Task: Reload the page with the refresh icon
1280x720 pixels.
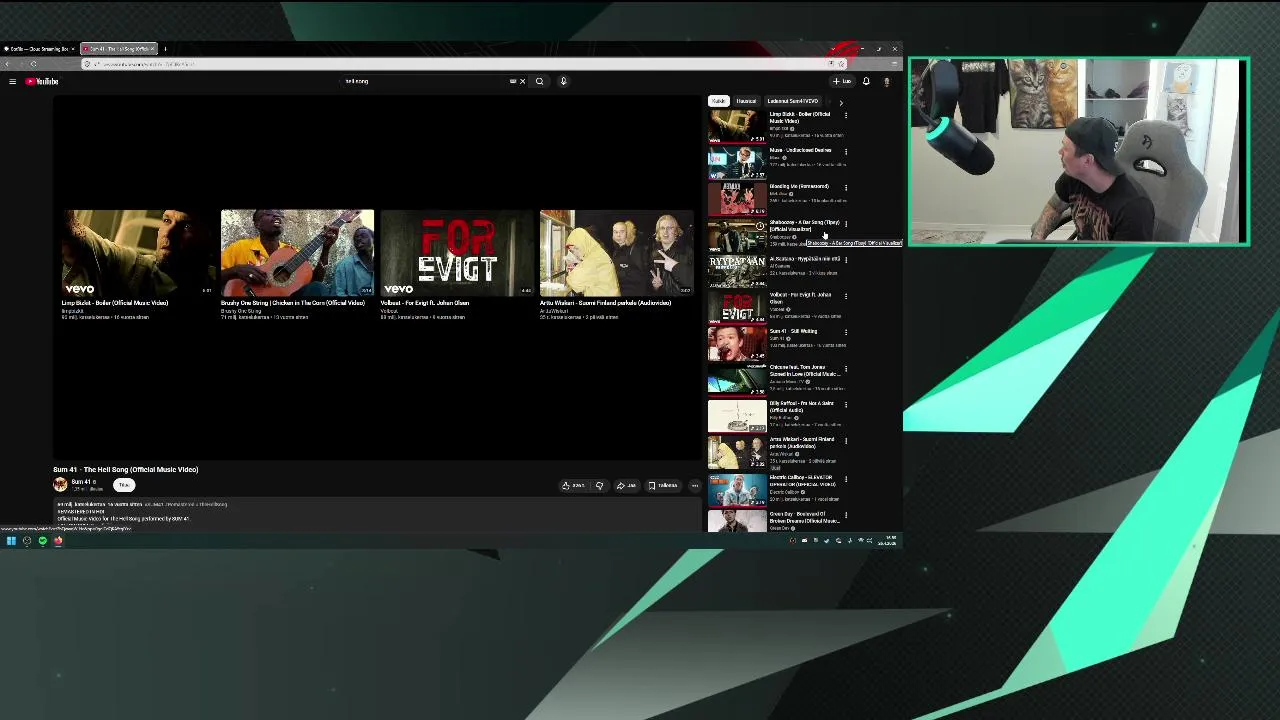Action: point(33,64)
